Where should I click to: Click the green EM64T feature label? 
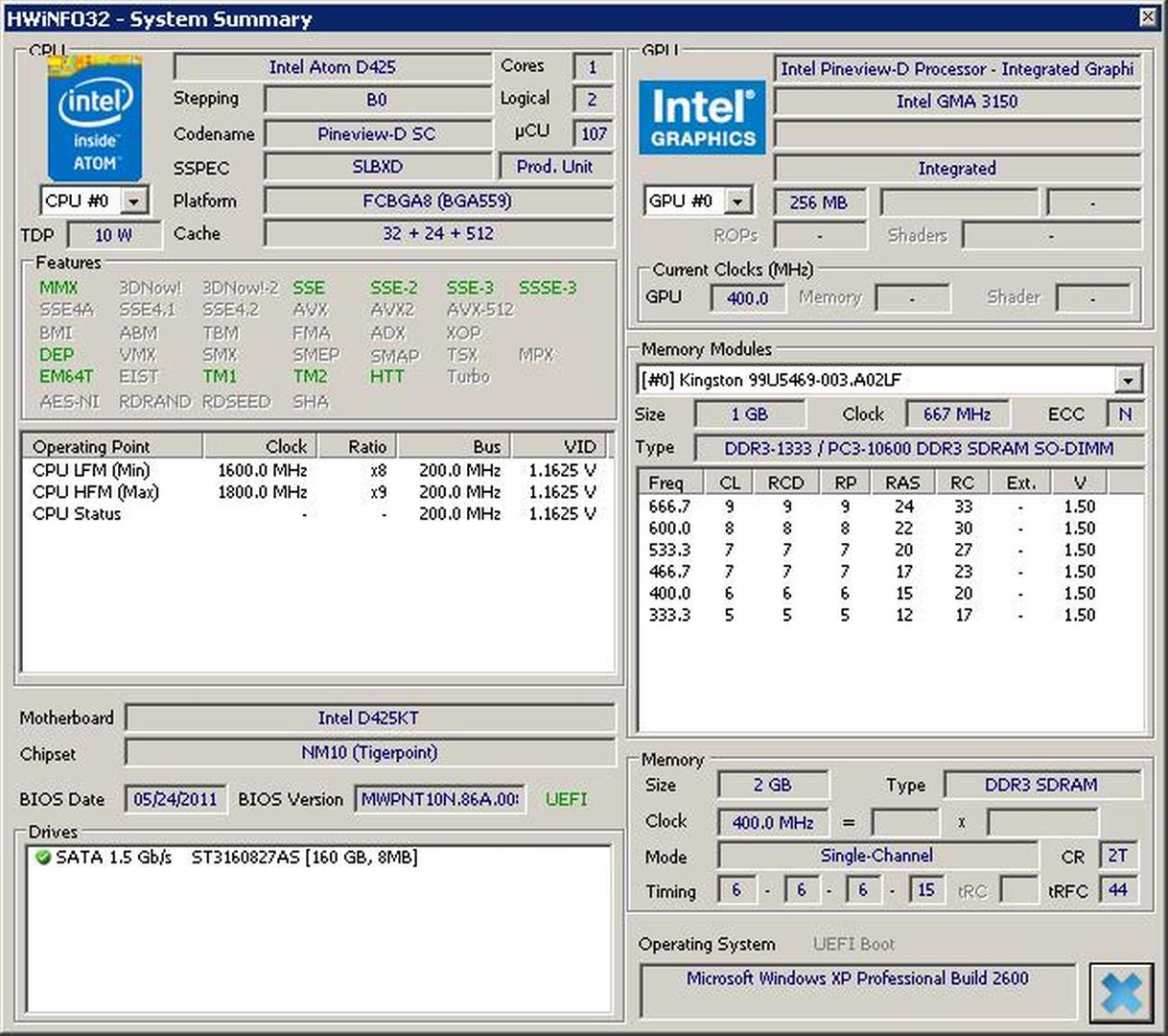tap(66, 377)
